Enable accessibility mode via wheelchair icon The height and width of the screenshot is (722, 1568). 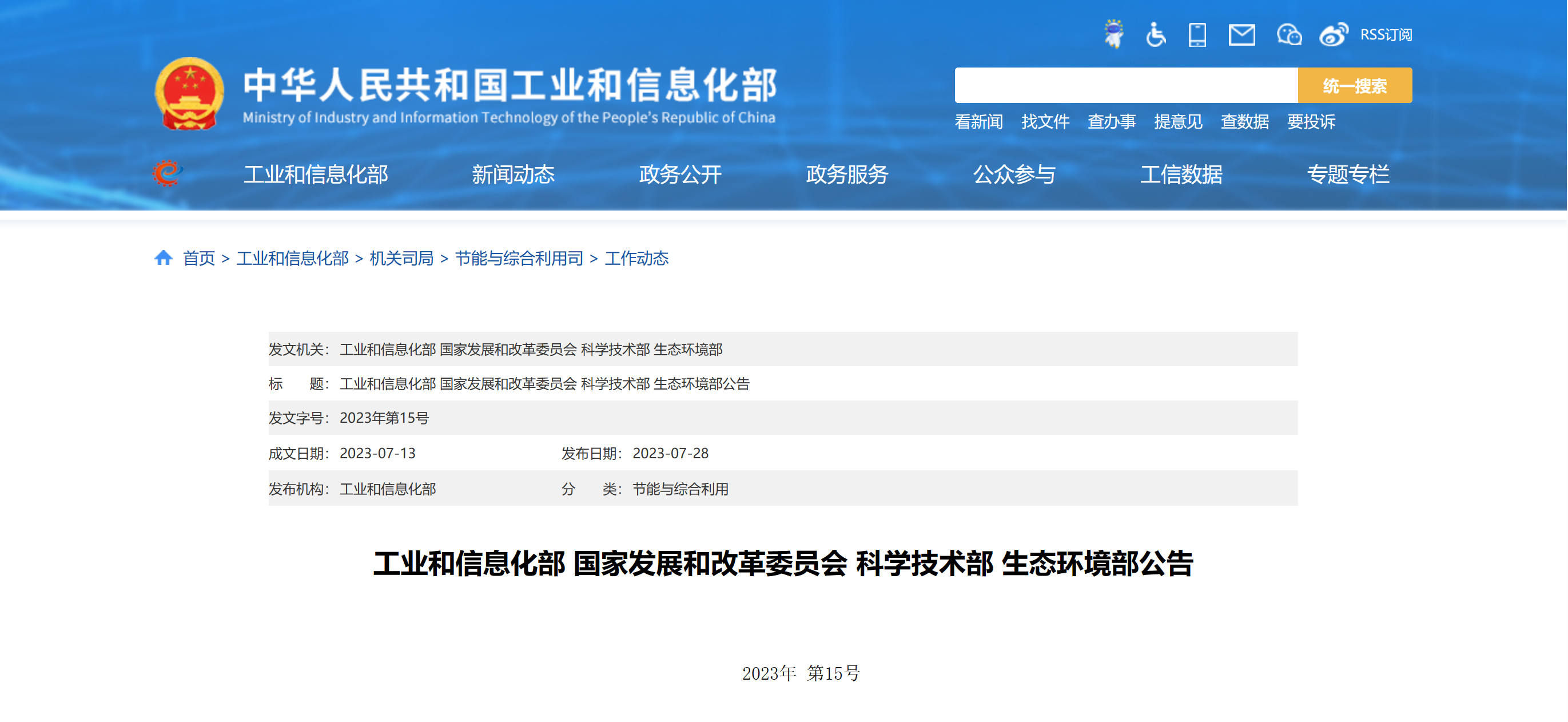tap(1155, 35)
